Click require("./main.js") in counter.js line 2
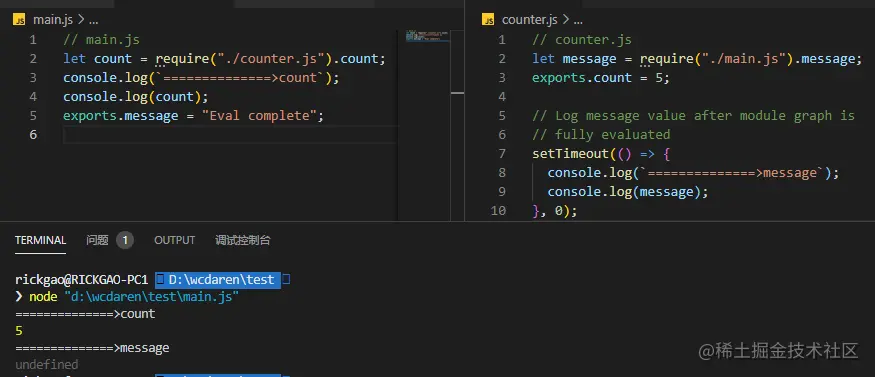 [x=718, y=59]
